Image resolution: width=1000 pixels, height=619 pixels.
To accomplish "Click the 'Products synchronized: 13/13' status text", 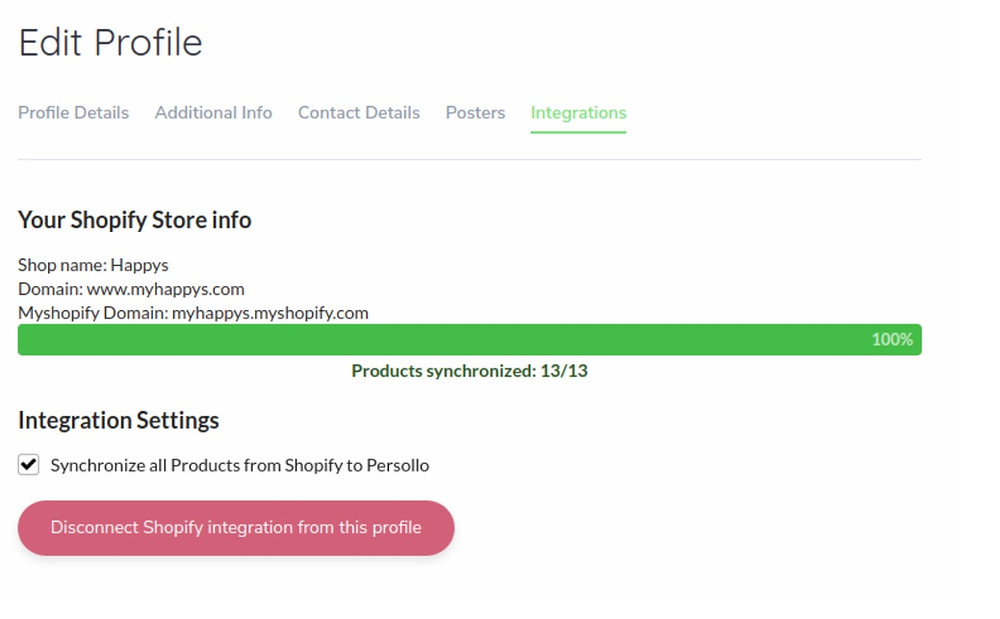I will click(x=469, y=371).
